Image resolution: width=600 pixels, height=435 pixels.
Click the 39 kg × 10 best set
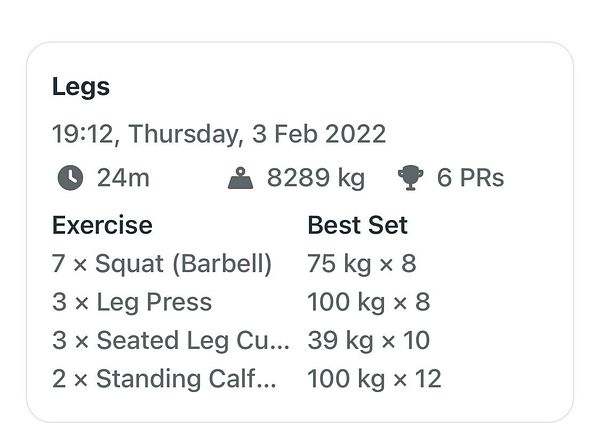click(368, 340)
